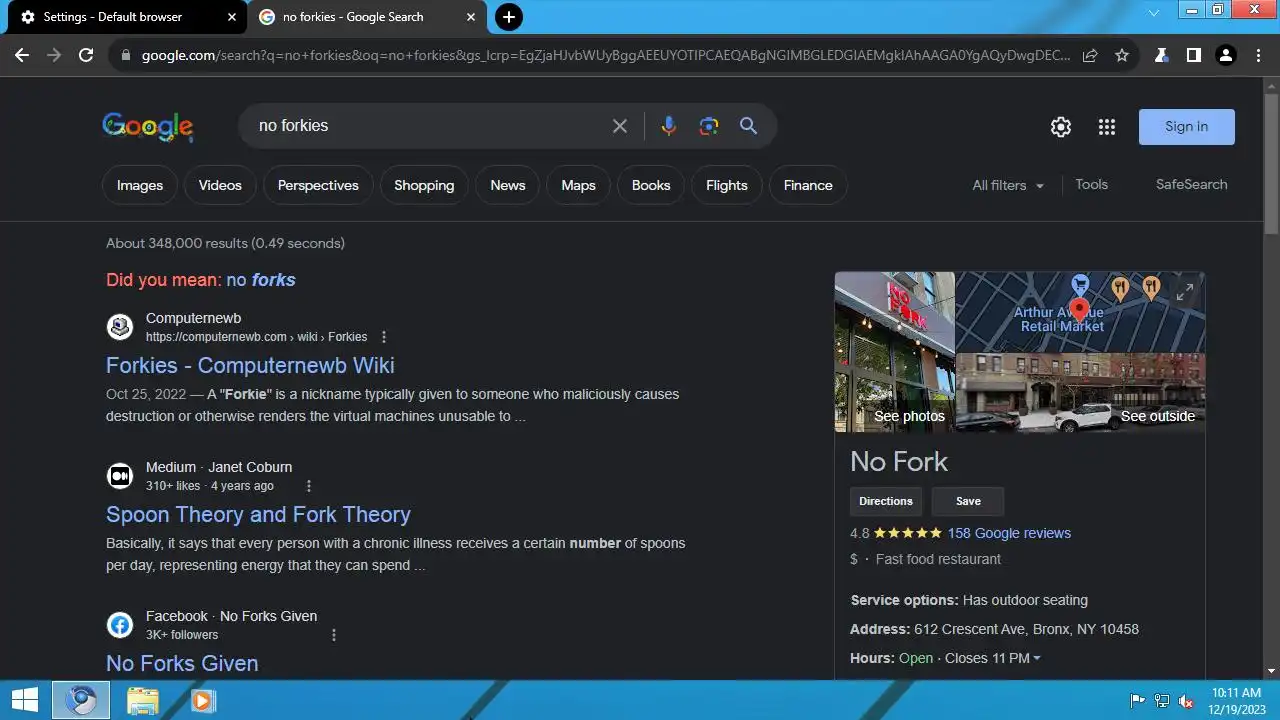Open tab search chevron in title bar
Viewport: 1280px width, 720px height.
coord(1154,12)
